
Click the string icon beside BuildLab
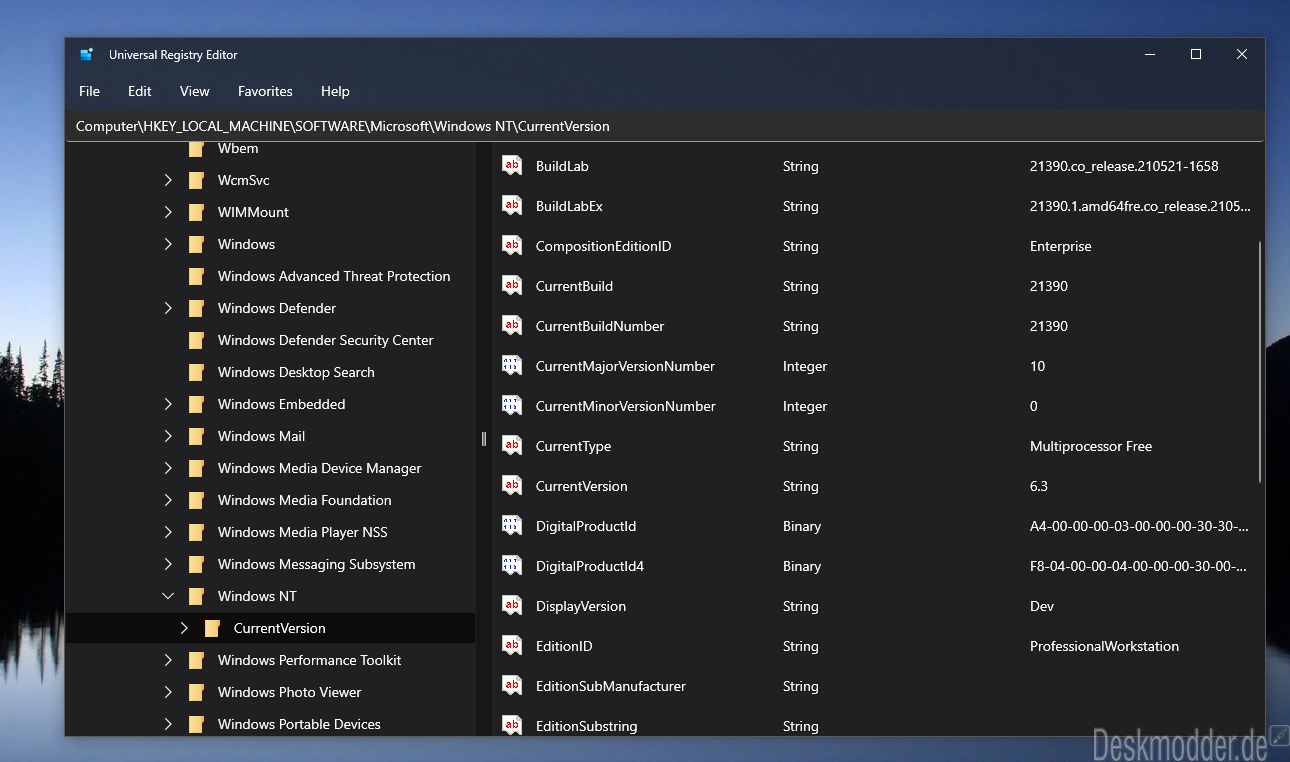tap(512, 166)
